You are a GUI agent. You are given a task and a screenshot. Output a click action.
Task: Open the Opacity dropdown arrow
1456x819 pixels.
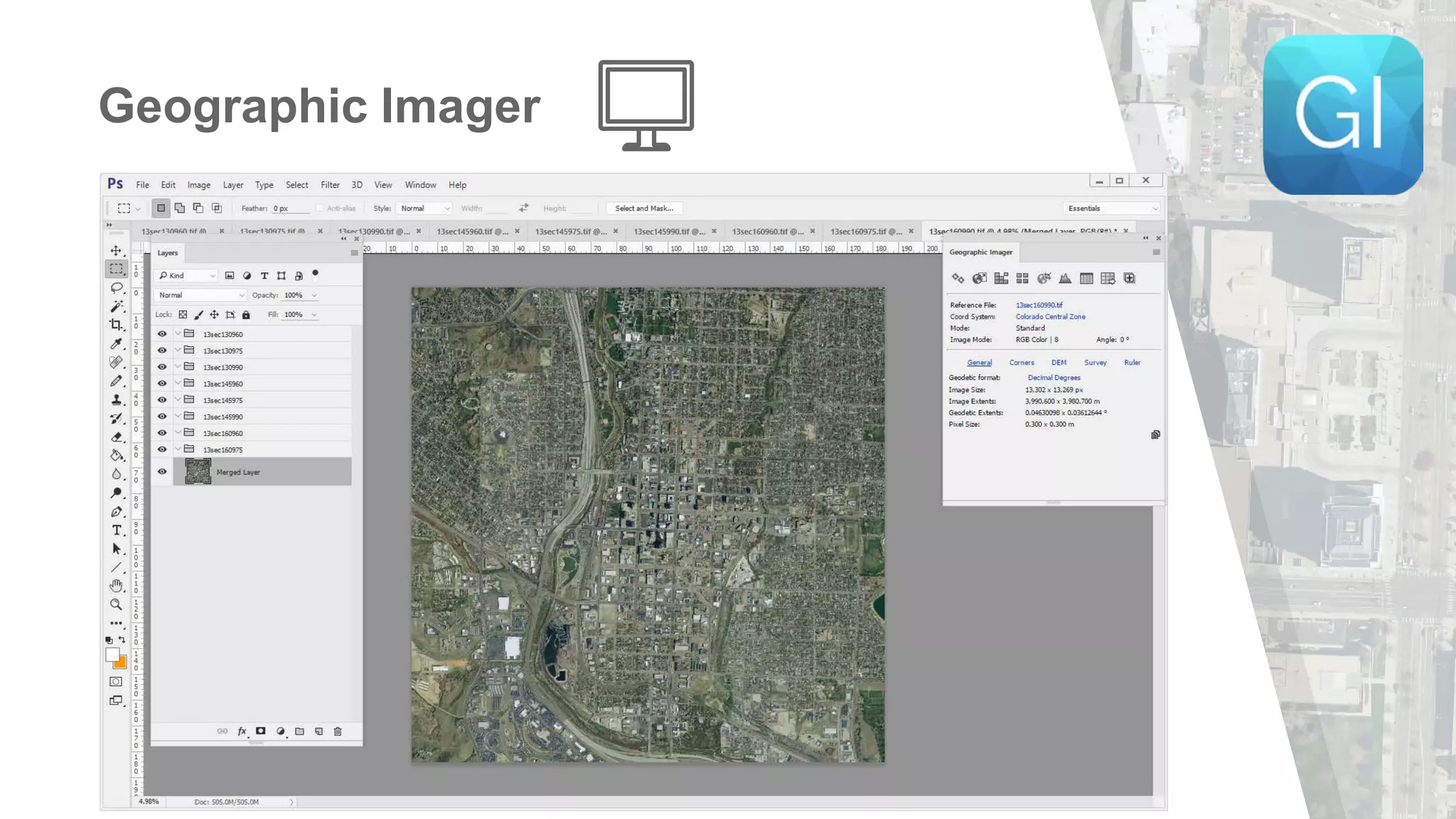point(314,295)
